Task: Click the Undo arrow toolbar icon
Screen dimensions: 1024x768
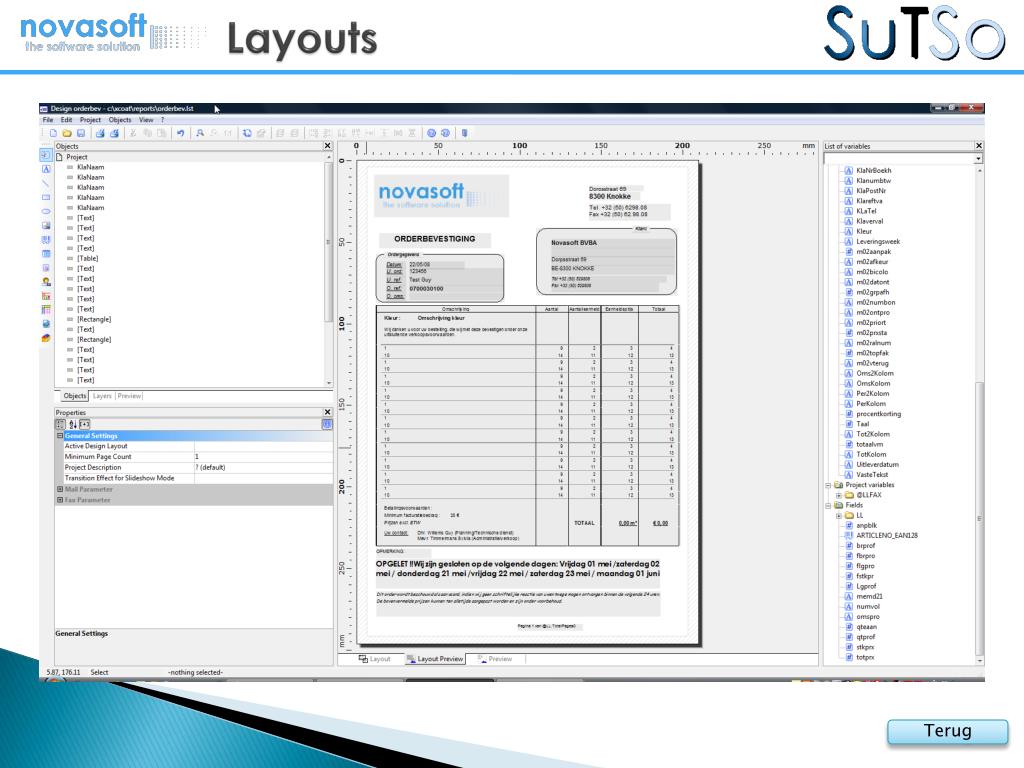Action: click(x=180, y=133)
